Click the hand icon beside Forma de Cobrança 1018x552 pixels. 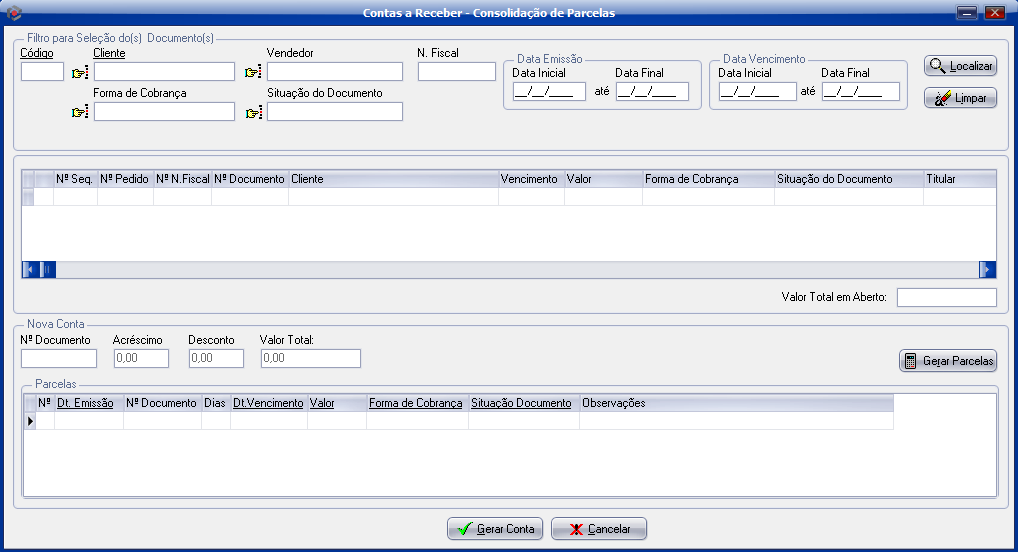point(80,112)
